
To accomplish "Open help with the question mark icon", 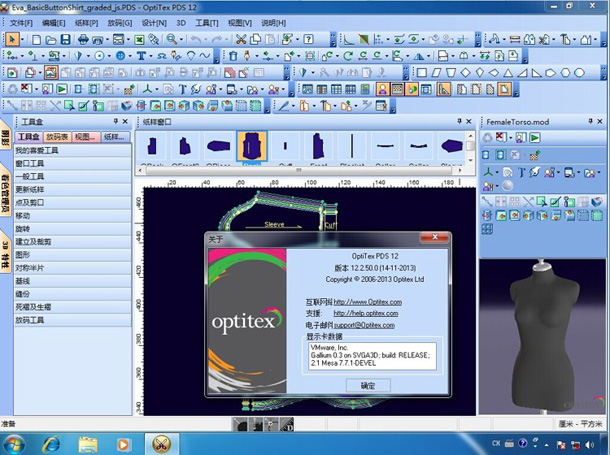I will [309, 39].
